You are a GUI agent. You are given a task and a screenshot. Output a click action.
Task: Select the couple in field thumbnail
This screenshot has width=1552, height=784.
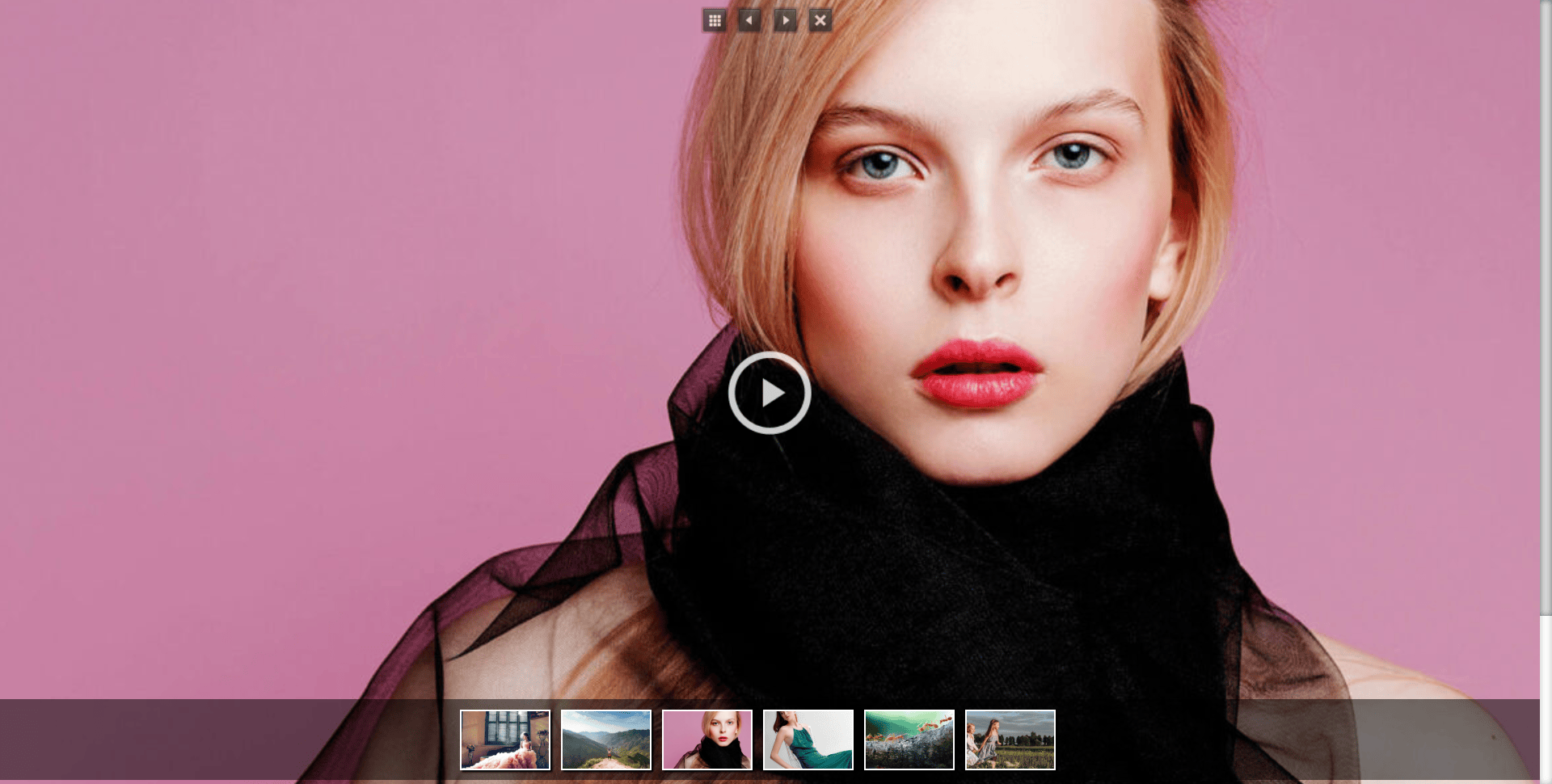pyautogui.click(x=1010, y=740)
